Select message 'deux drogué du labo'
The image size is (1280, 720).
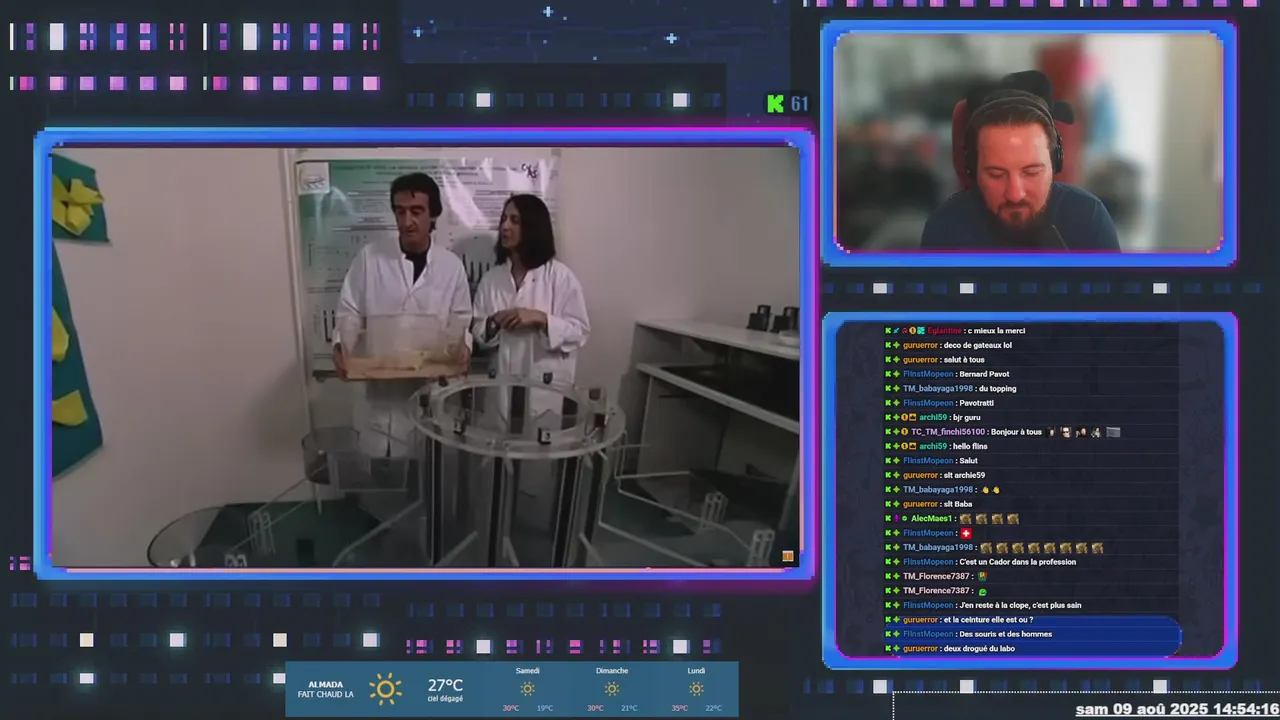coord(980,648)
